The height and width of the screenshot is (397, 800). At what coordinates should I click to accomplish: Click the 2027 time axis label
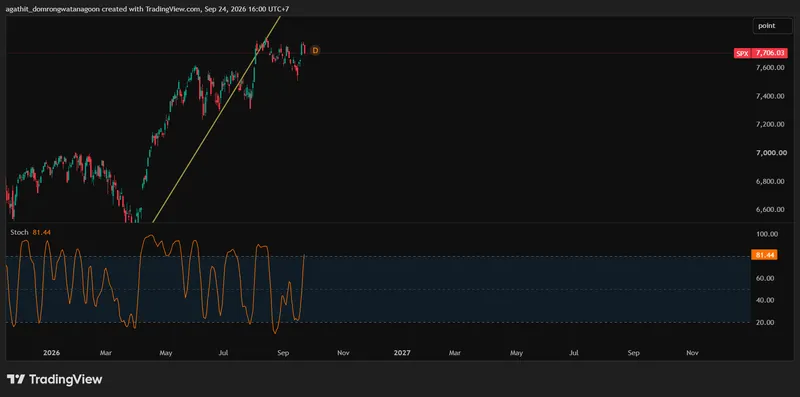coord(403,353)
